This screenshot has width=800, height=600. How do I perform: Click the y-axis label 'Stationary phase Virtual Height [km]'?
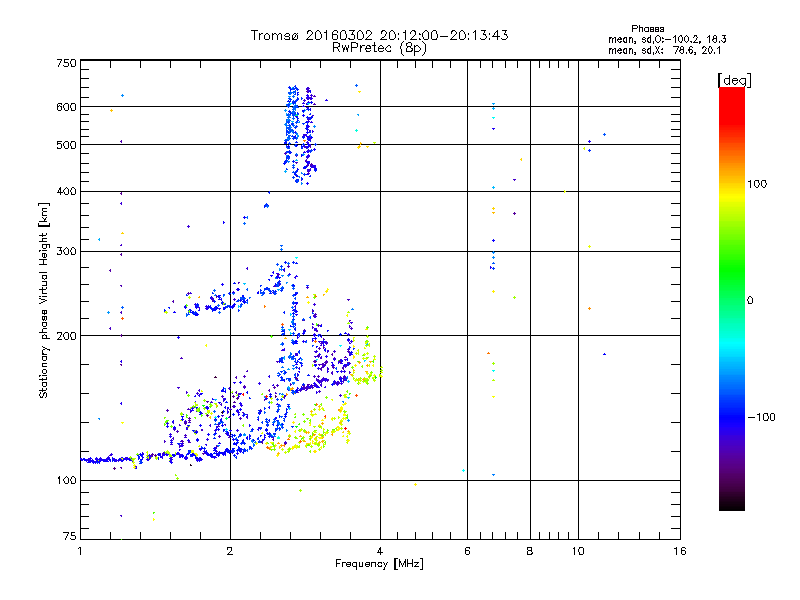pos(43,301)
